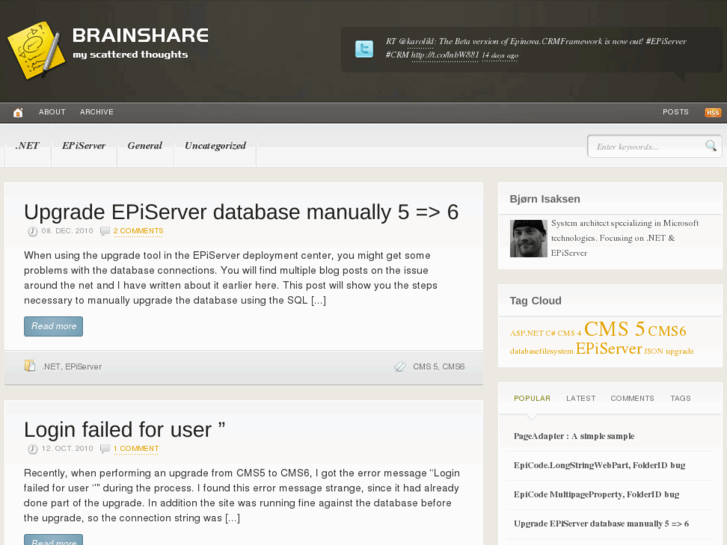Click folder category icon beside .NET, EPiServer
The image size is (727, 545).
pos(30,366)
